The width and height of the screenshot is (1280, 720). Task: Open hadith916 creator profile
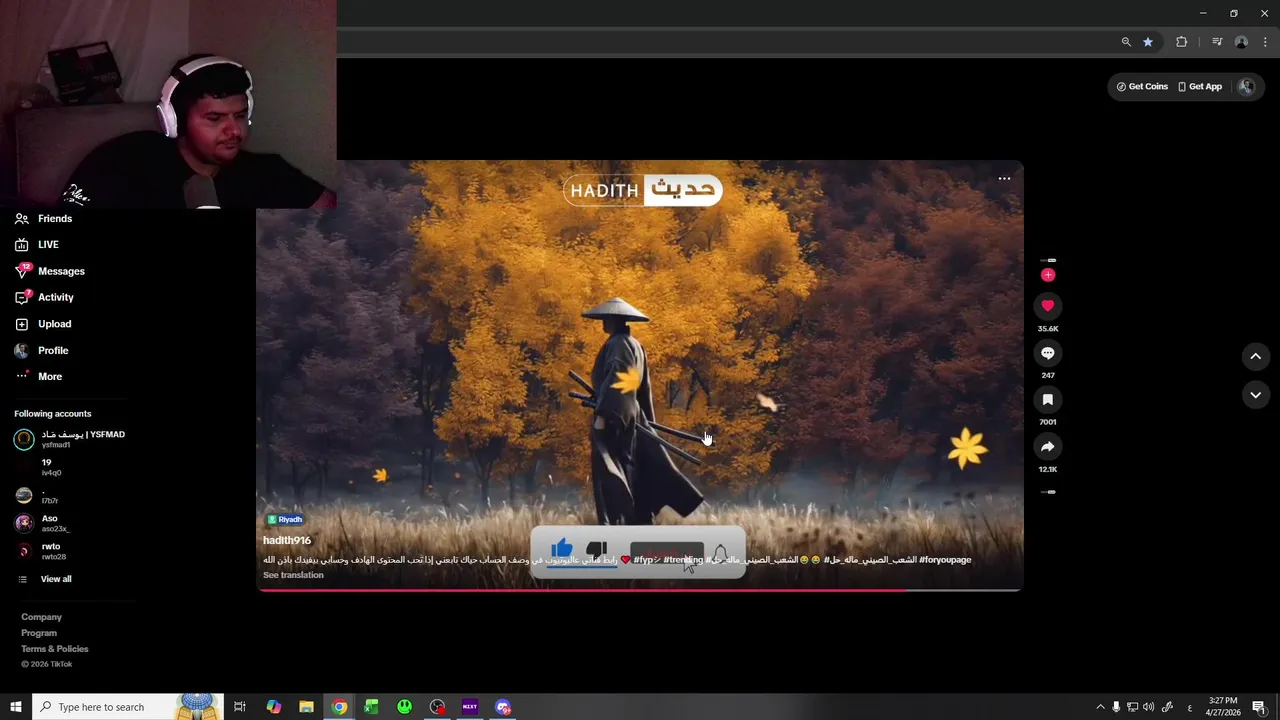(287, 540)
